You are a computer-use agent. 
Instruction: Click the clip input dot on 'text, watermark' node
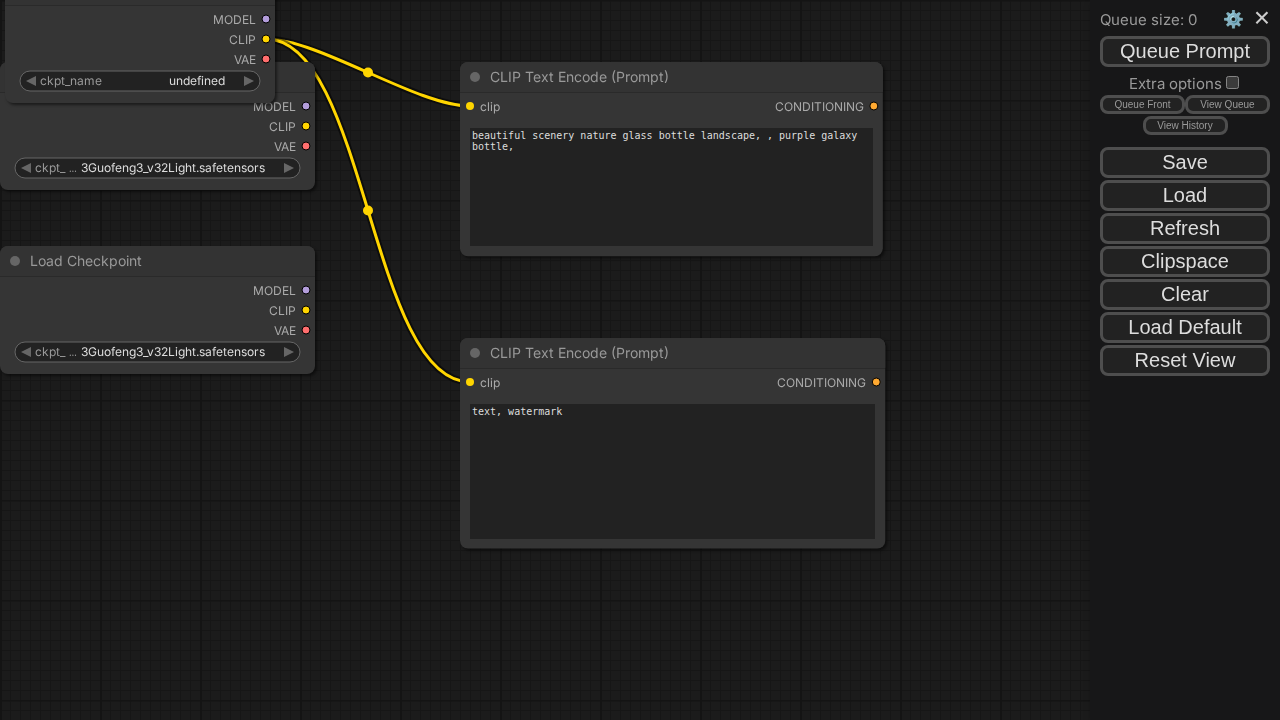point(470,382)
